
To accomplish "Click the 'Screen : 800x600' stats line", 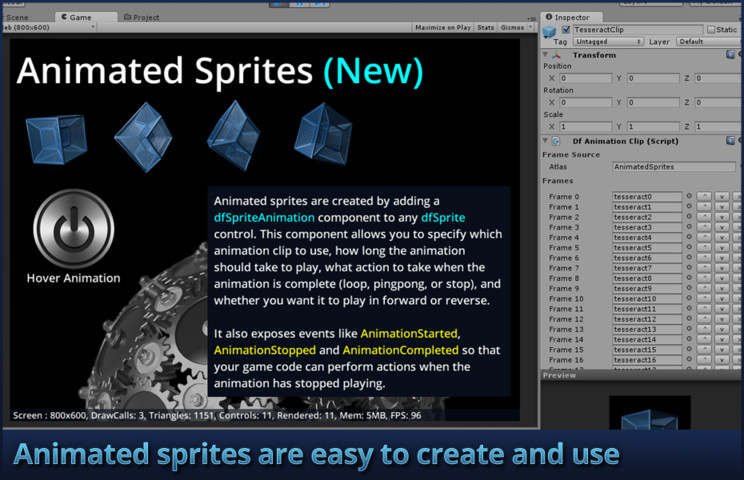I will 217,415.
